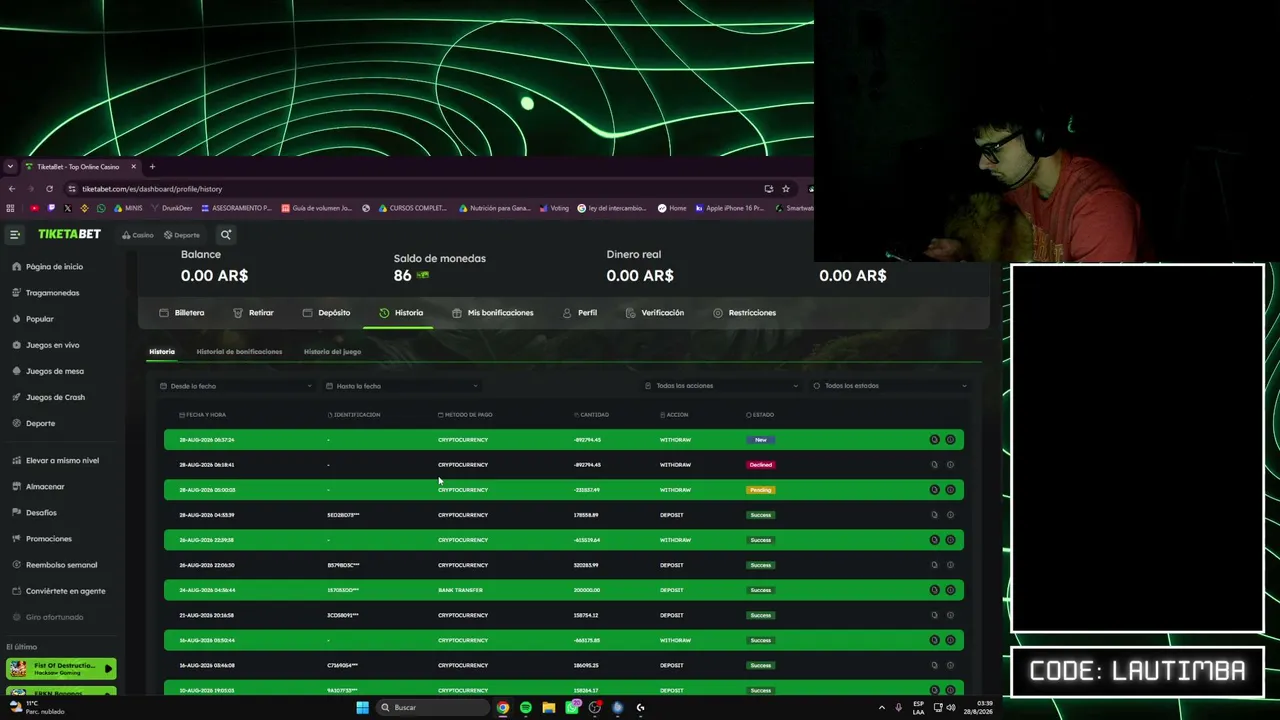Open Google Chrome from the taskbar
This screenshot has width=1280, height=720.
click(x=503, y=707)
